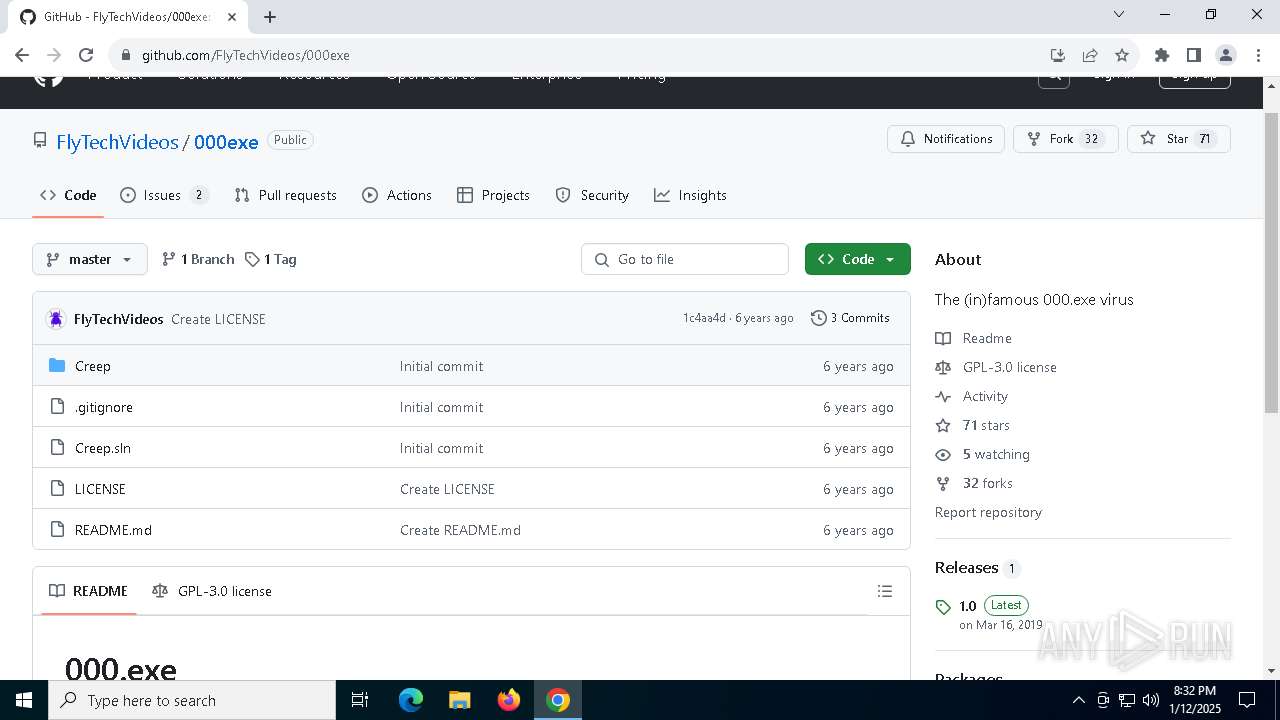View the 3 Commits history
Viewport: 1280px width, 720px height.
coord(850,318)
